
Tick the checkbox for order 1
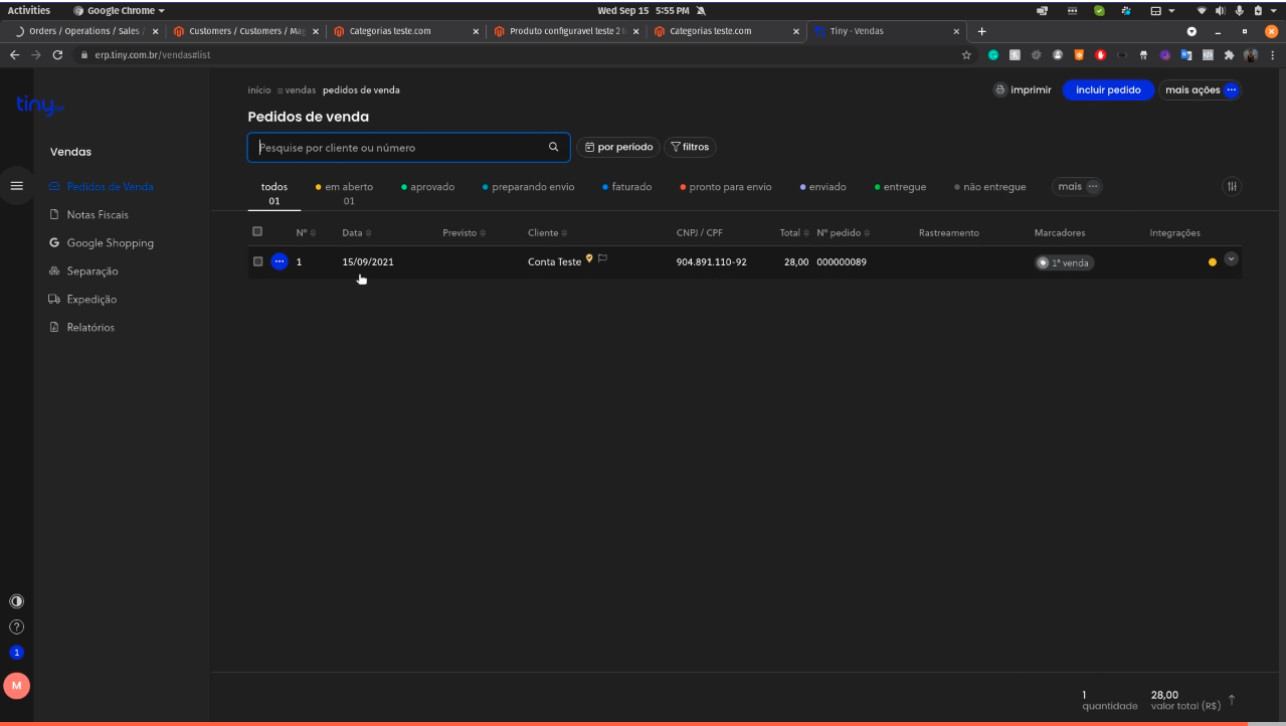(257, 262)
